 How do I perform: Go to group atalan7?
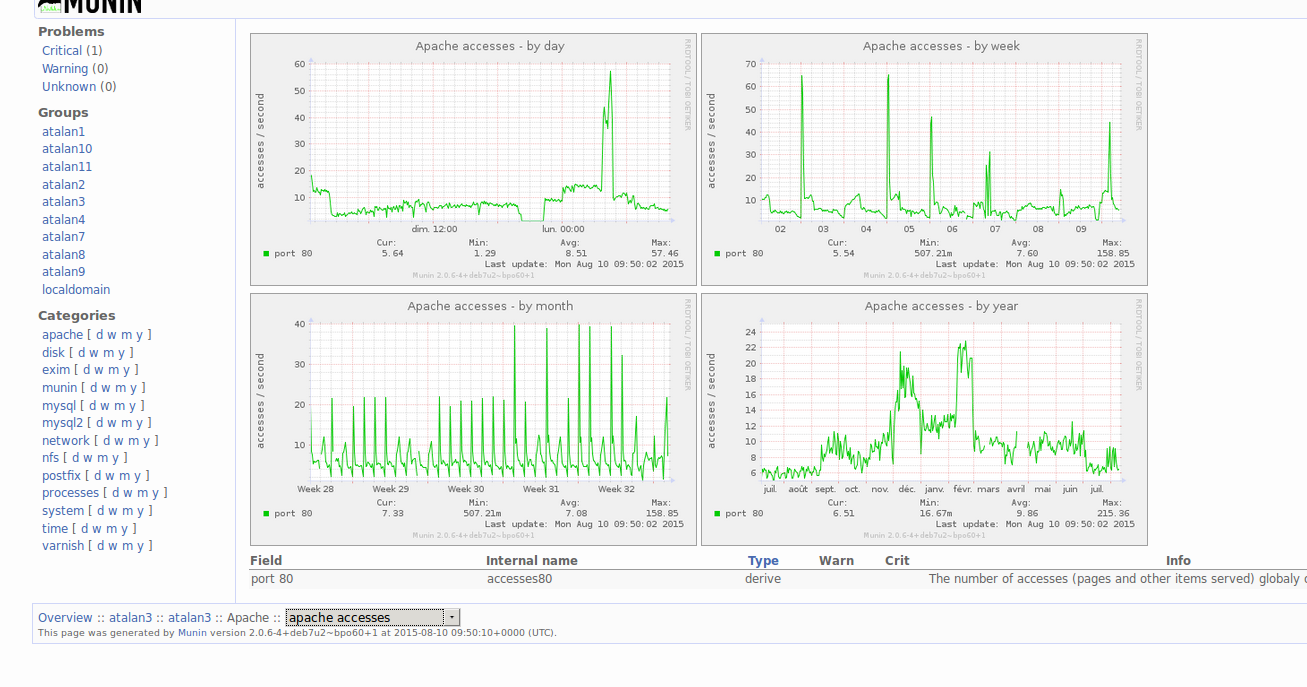click(63, 237)
